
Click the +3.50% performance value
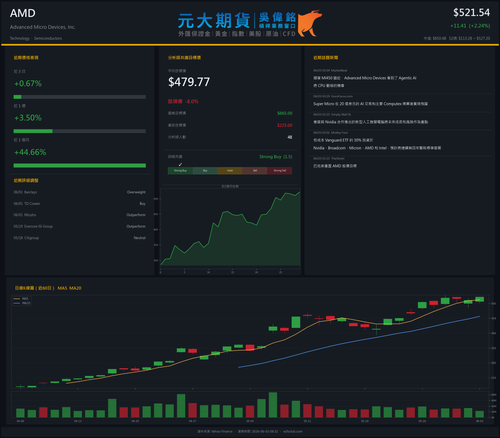(28, 118)
